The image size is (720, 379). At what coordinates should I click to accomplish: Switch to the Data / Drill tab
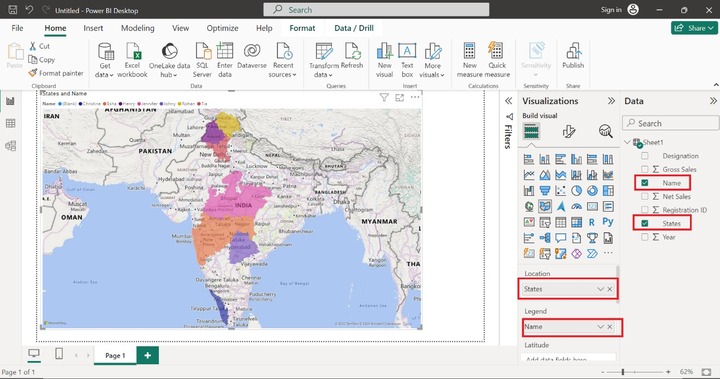click(x=354, y=28)
